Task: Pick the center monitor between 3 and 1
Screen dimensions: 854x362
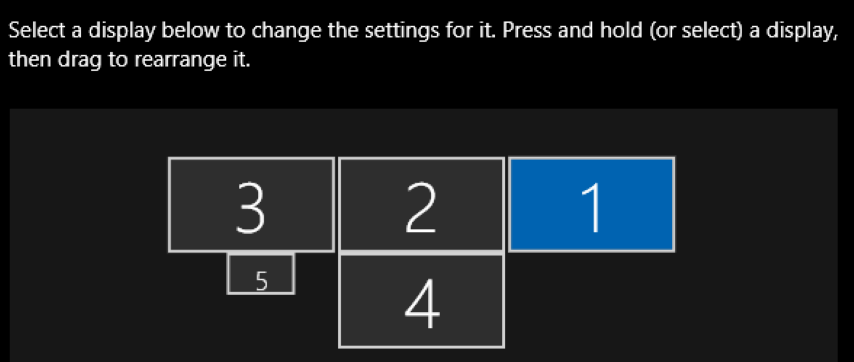Action: tap(421, 205)
